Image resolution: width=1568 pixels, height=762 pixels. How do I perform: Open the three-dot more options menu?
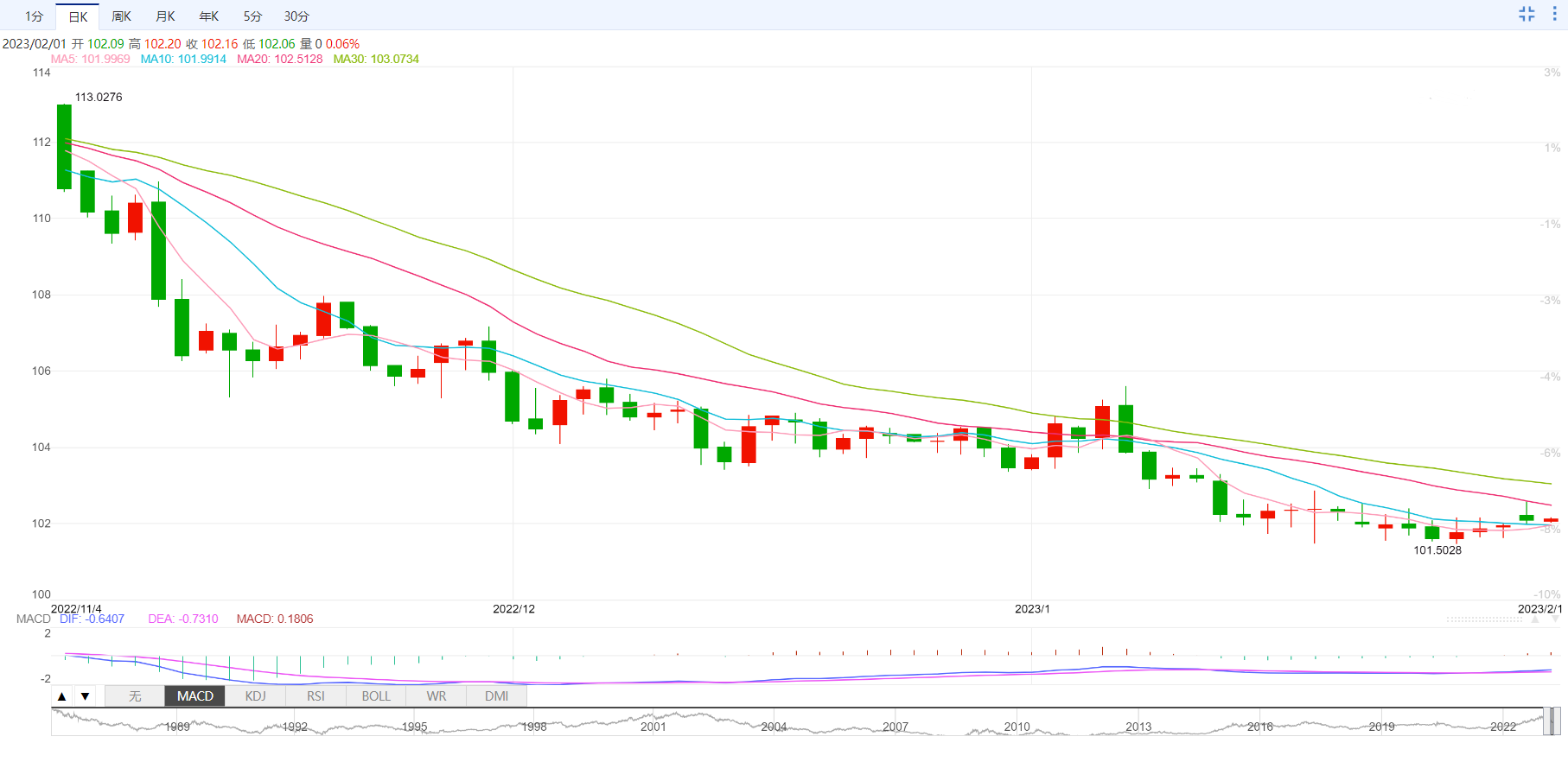click(1554, 14)
